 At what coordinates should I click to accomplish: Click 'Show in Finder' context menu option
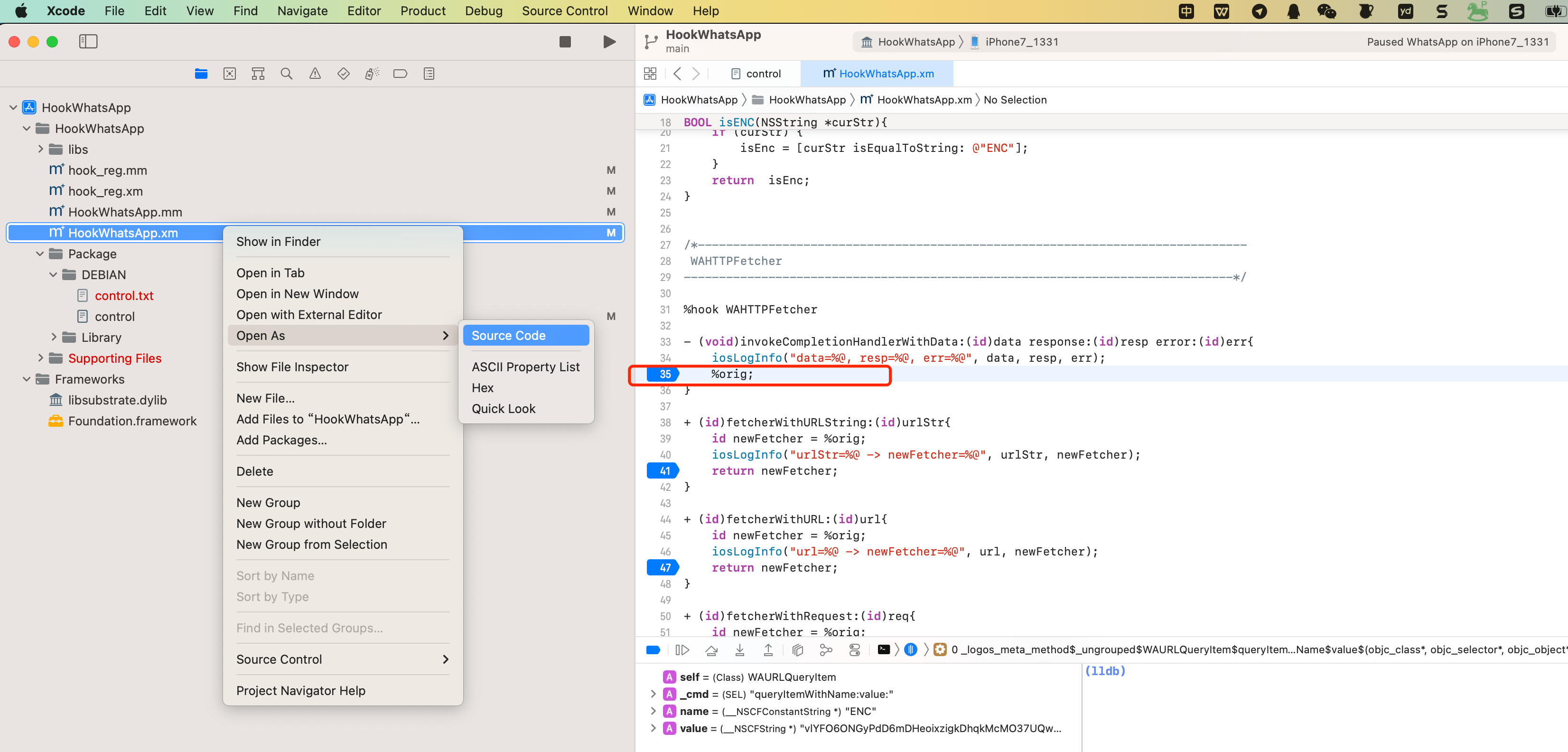tap(278, 241)
